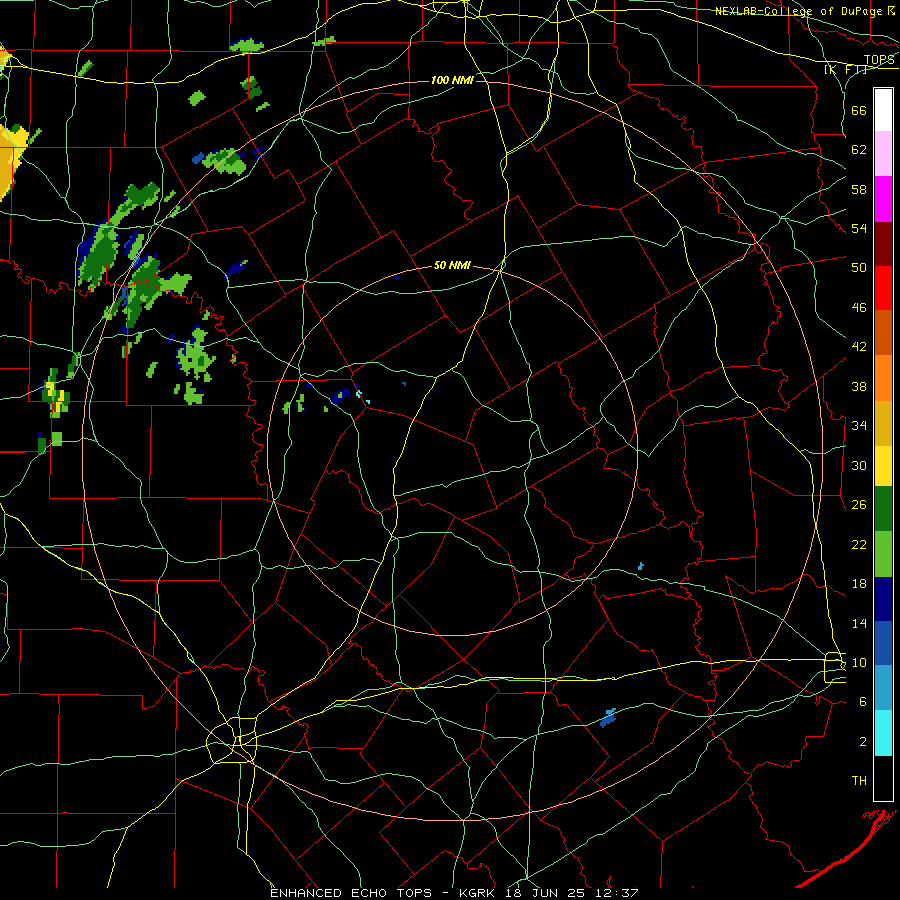The height and width of the screenshot is (900, 900).
Task: Click the white swatch in the tops scale
Action: (883, 110)
